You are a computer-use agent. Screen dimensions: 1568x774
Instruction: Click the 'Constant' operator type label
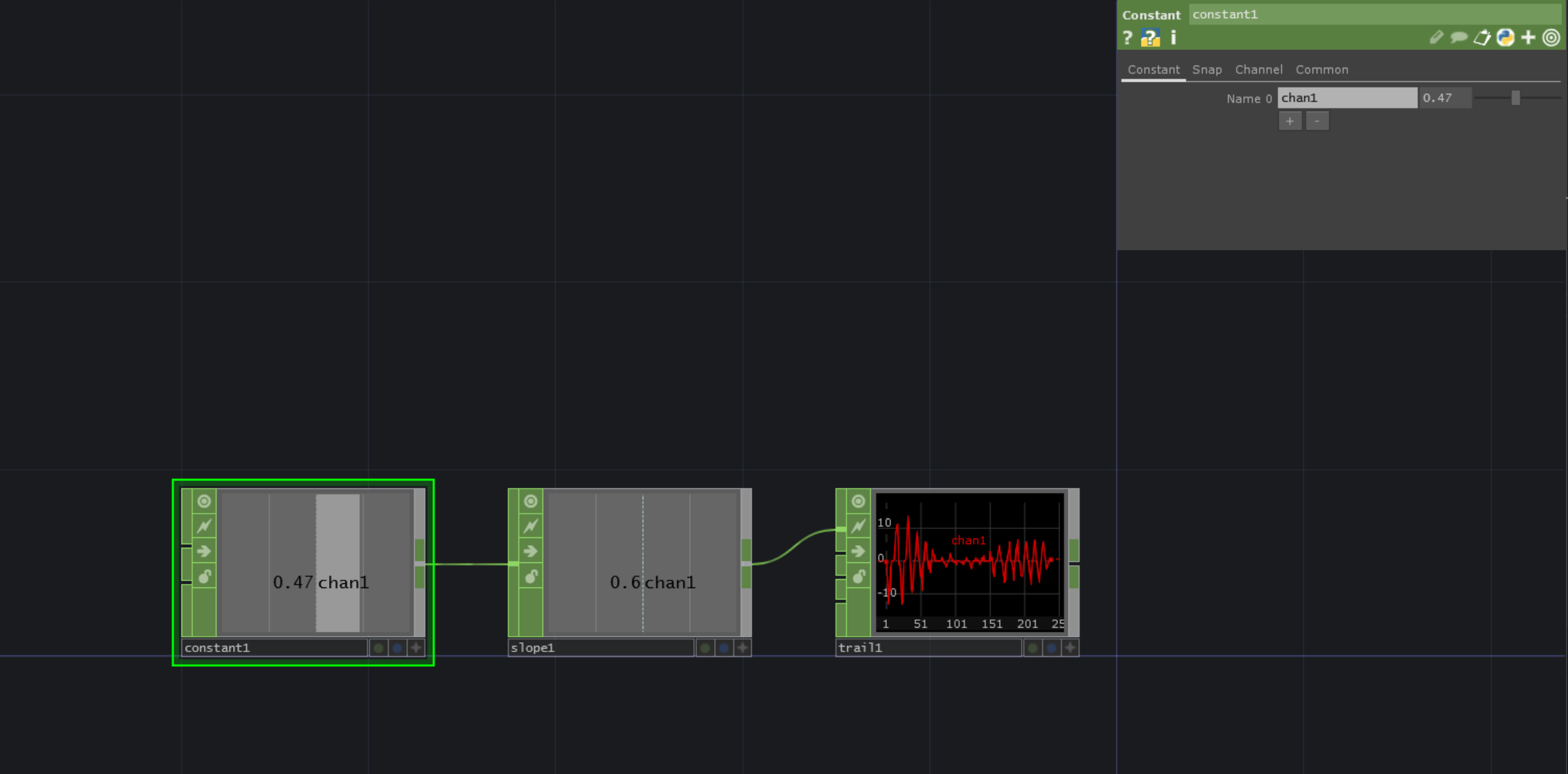1151,15
